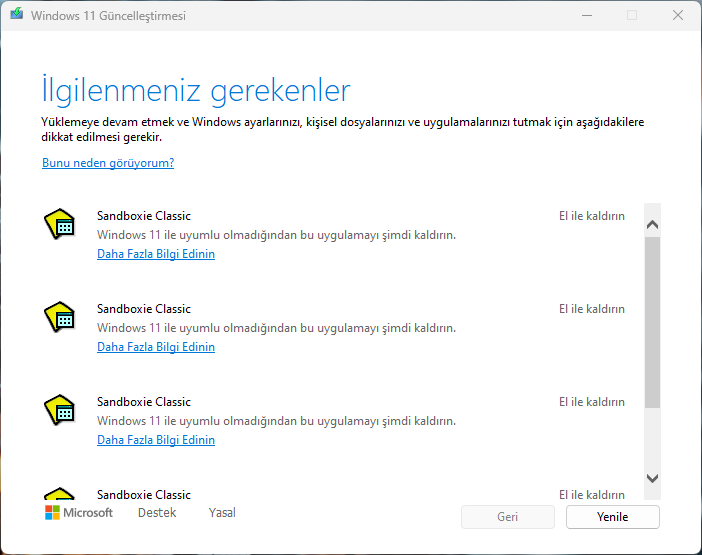This screenshot has width=702, height=555.
Task: Click the Yenile button
Action: (x=612, y=517)
